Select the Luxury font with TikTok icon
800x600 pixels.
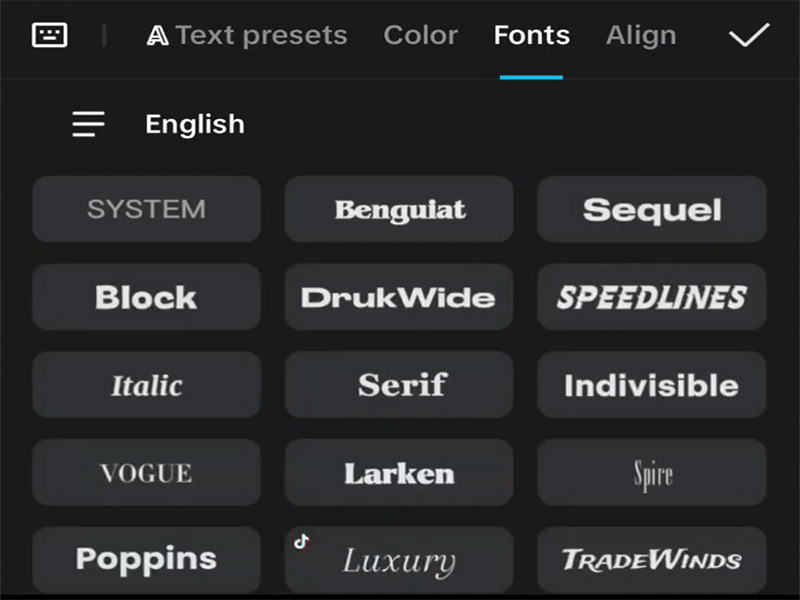click(398, 558)
